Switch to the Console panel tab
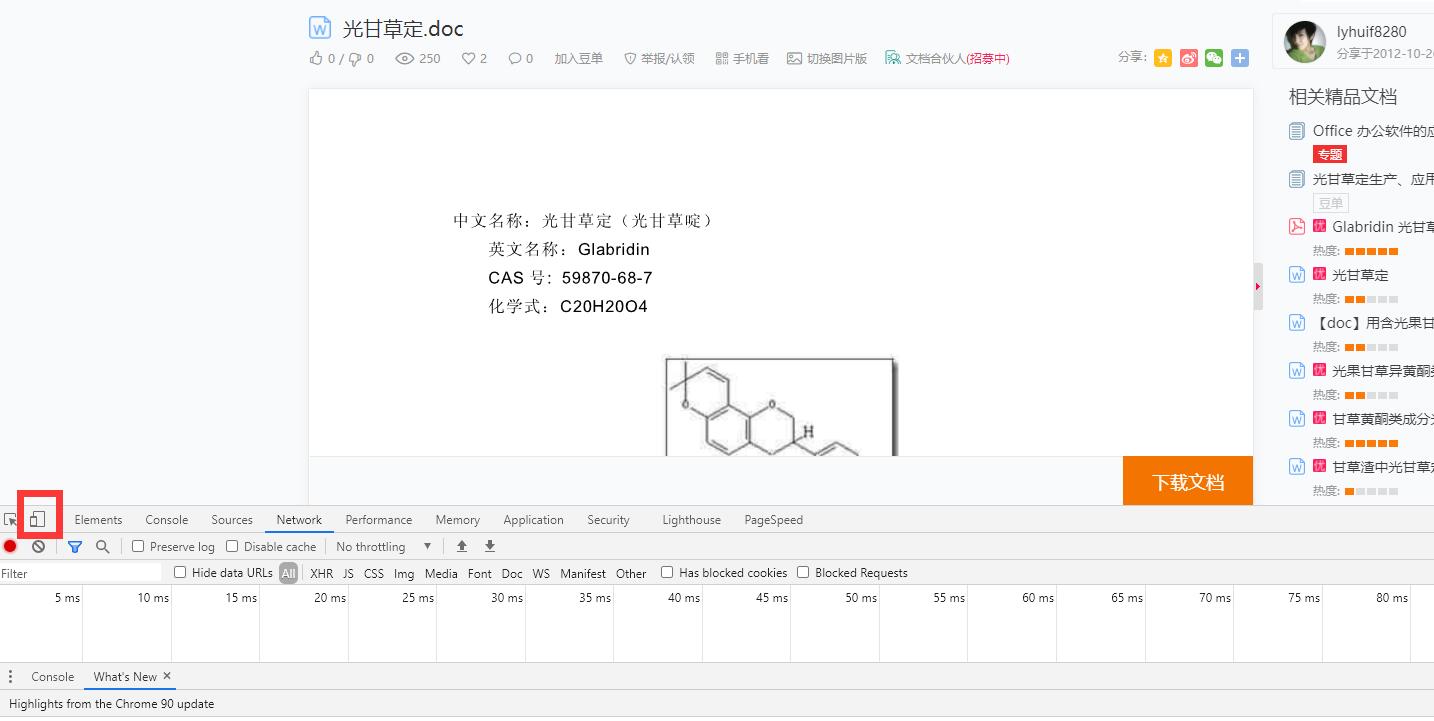Screen dimensions: 1434x721 point(166,519)
